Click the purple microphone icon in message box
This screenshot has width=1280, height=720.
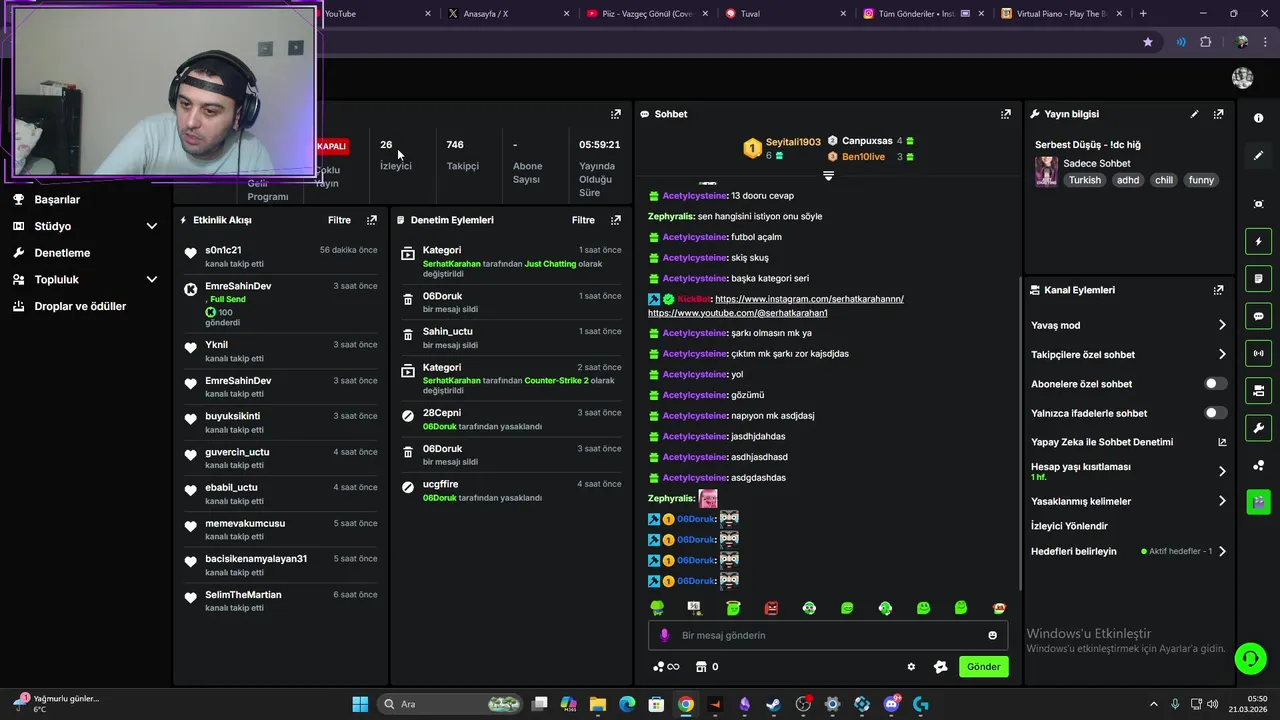coord(665,635)
